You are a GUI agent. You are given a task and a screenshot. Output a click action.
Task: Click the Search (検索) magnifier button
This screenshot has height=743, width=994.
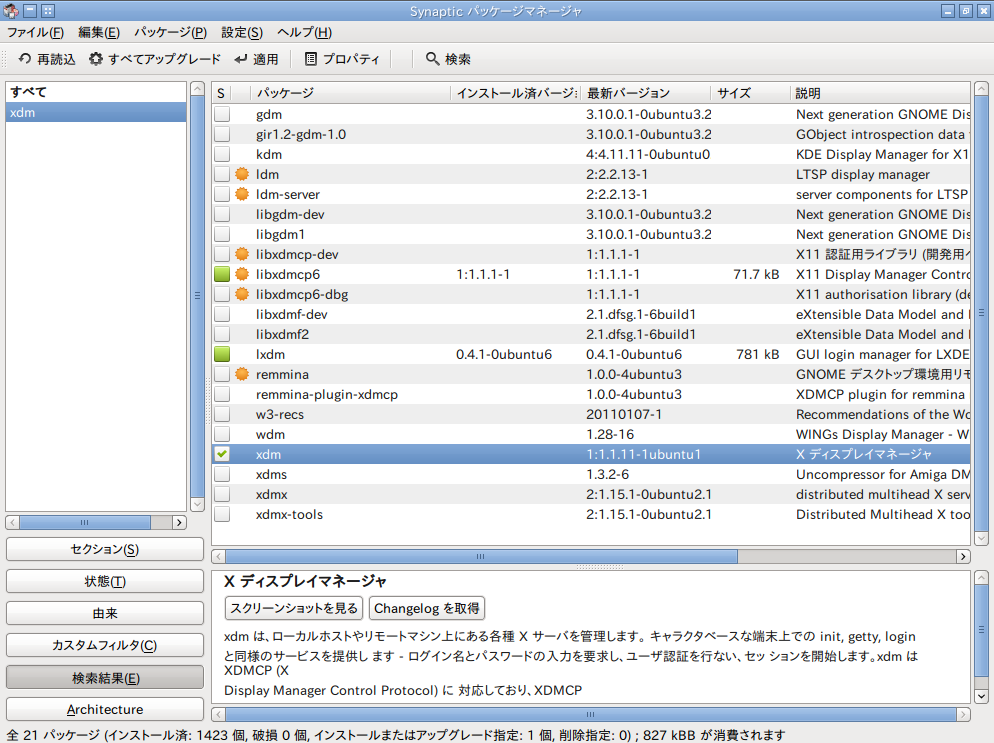448,59
